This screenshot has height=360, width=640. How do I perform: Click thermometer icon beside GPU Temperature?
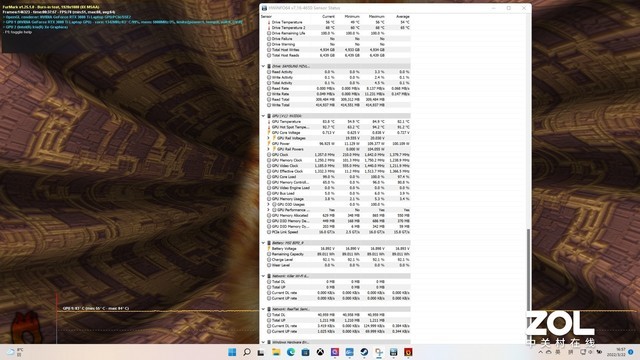click(269, 122)
